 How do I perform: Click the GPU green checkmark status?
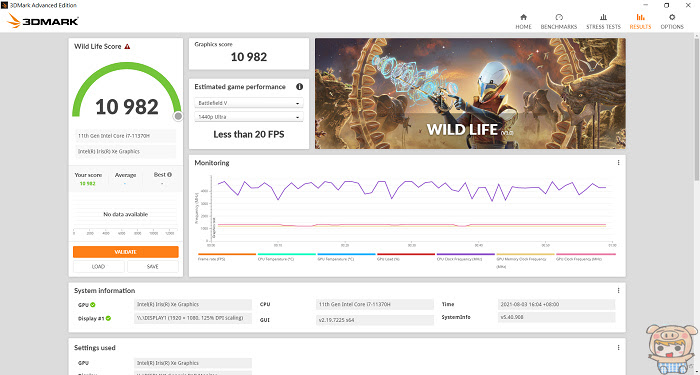coord(93,304)
